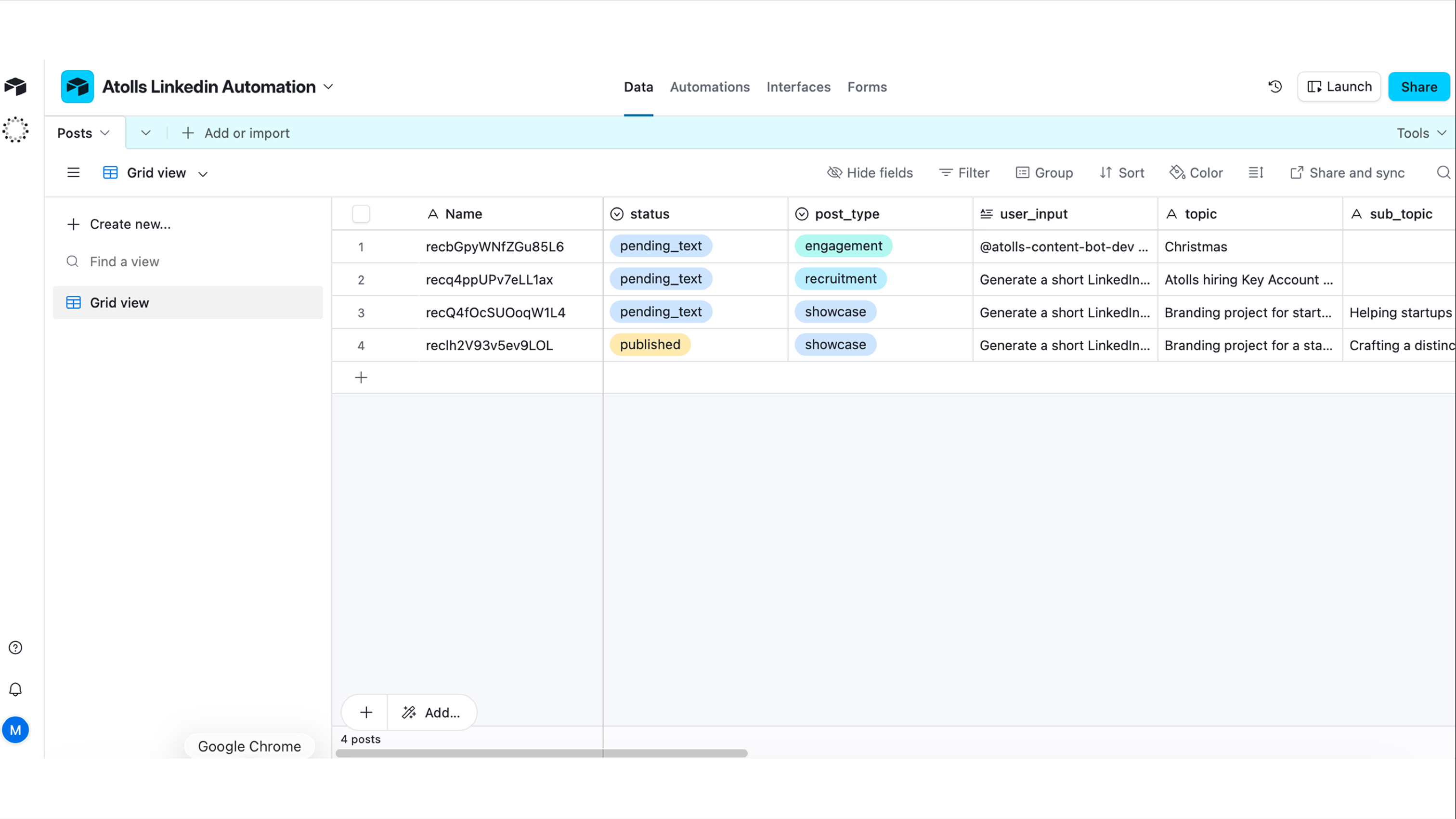Screen dimensions: 1456x819
Task: Click the Atolls hiring Key Account cell
Action: (x=1250, y=279)
